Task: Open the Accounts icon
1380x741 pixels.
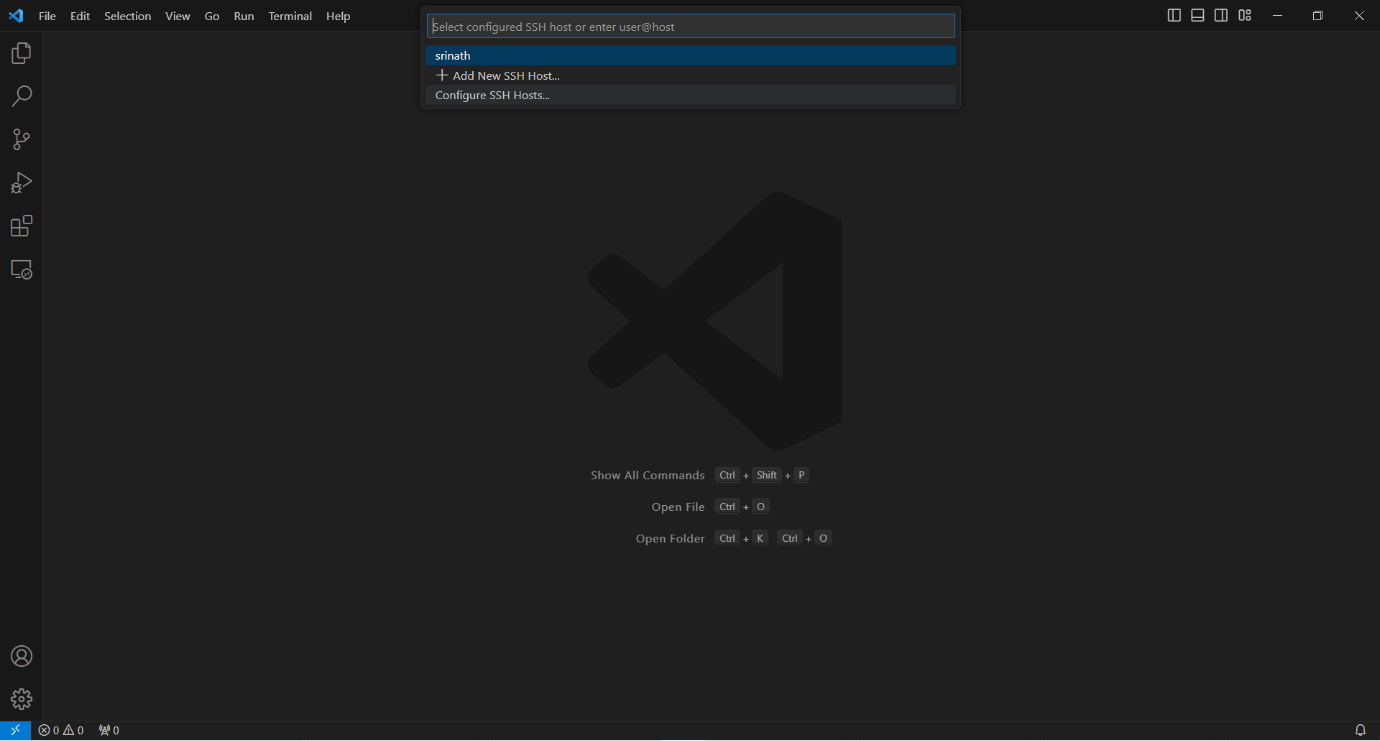Action: pos(21,656)
